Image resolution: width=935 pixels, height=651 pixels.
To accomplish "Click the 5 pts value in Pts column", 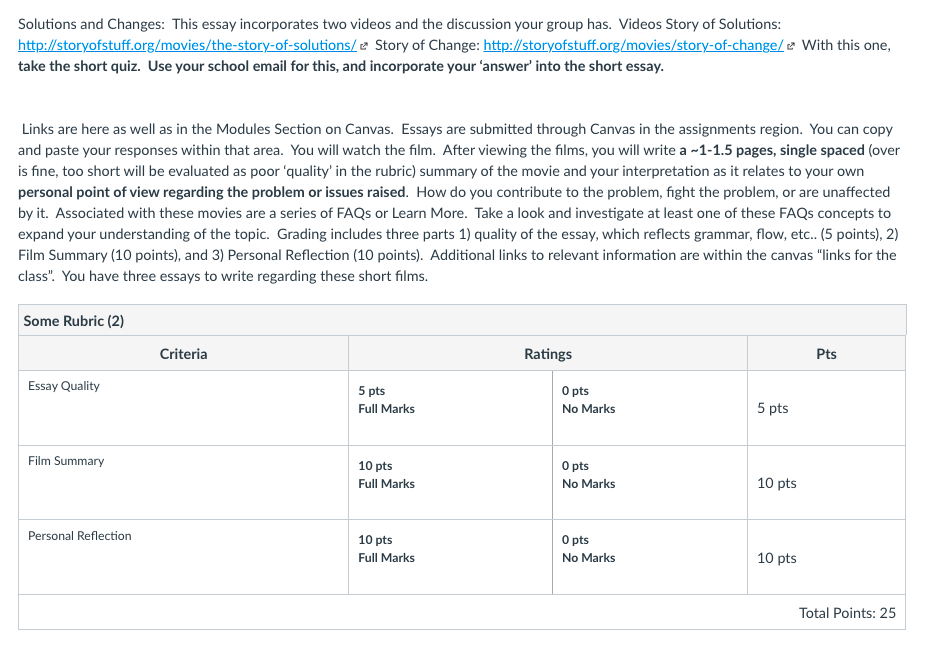I will [x=773, y=408].
